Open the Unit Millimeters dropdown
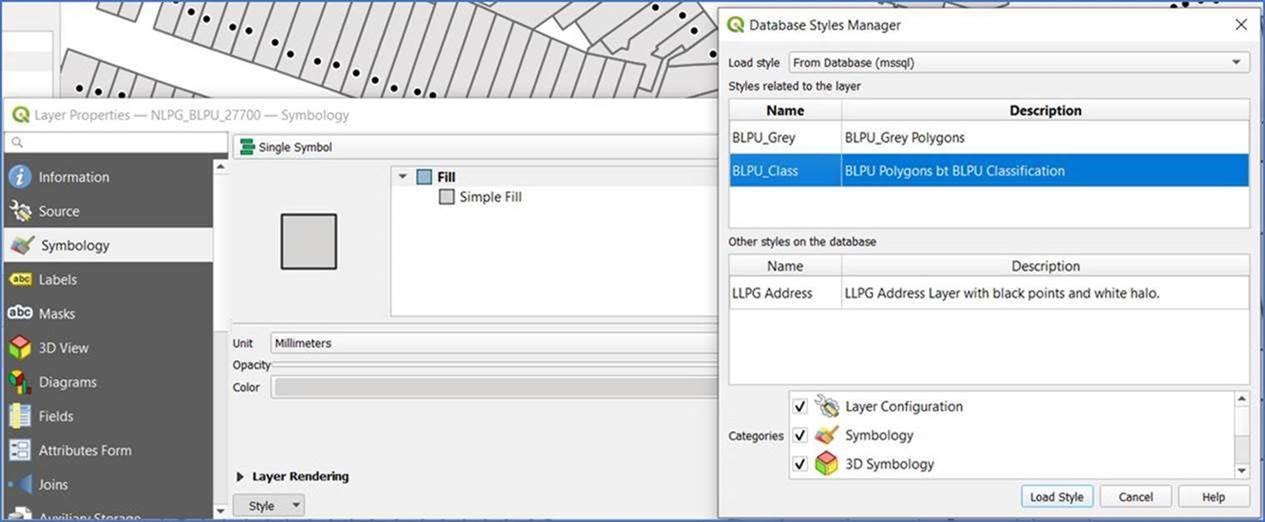 pos(495,343)
